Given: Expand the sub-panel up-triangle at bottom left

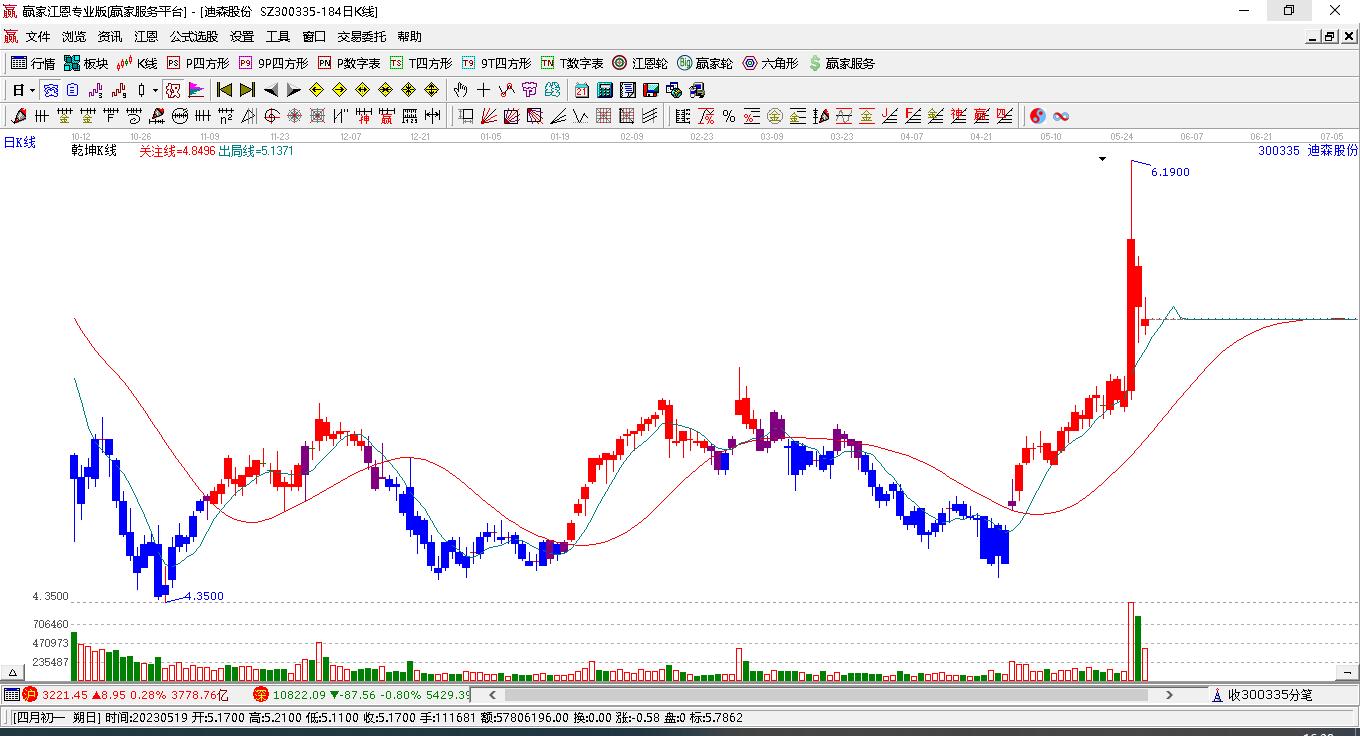Looking at the screenshot, I should pyautogui.click(x=14, y=673).
